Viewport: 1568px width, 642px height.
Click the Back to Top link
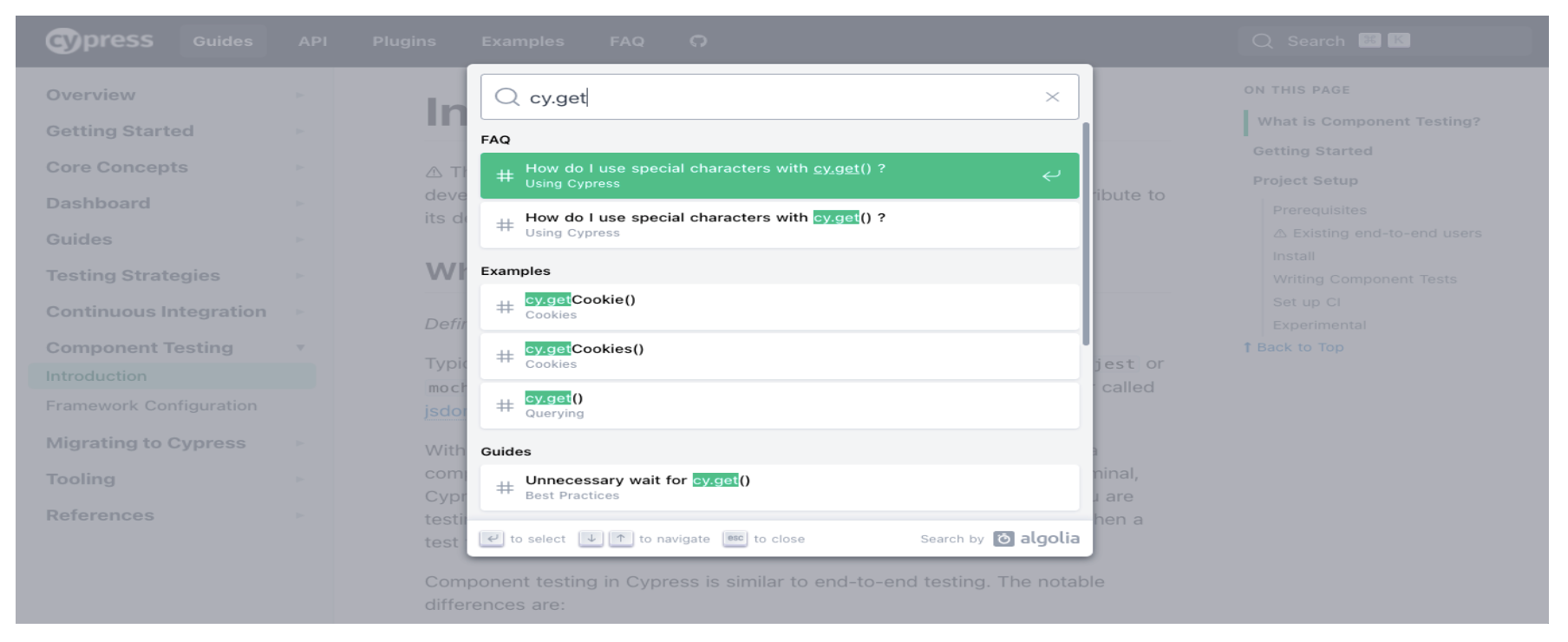(1294, 347)
